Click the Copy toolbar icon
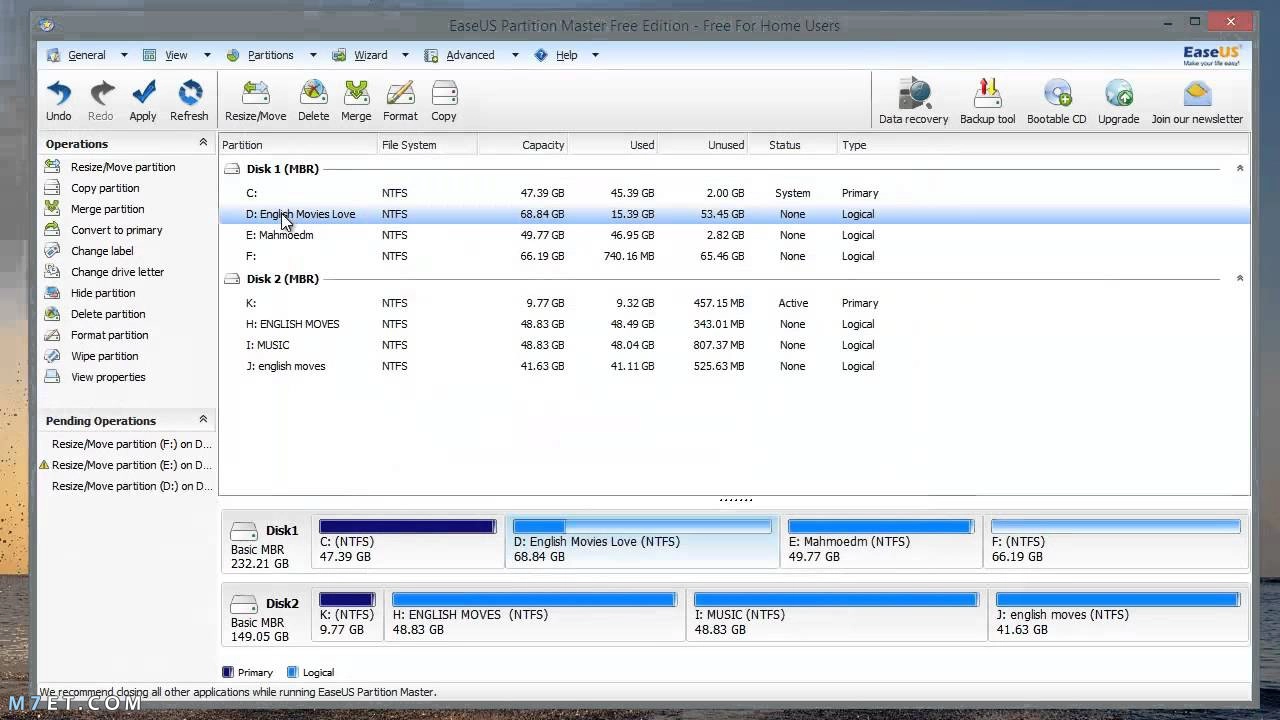Viewport: 1280px width, 720px height. pyautogui.click(x=444, y=101)
